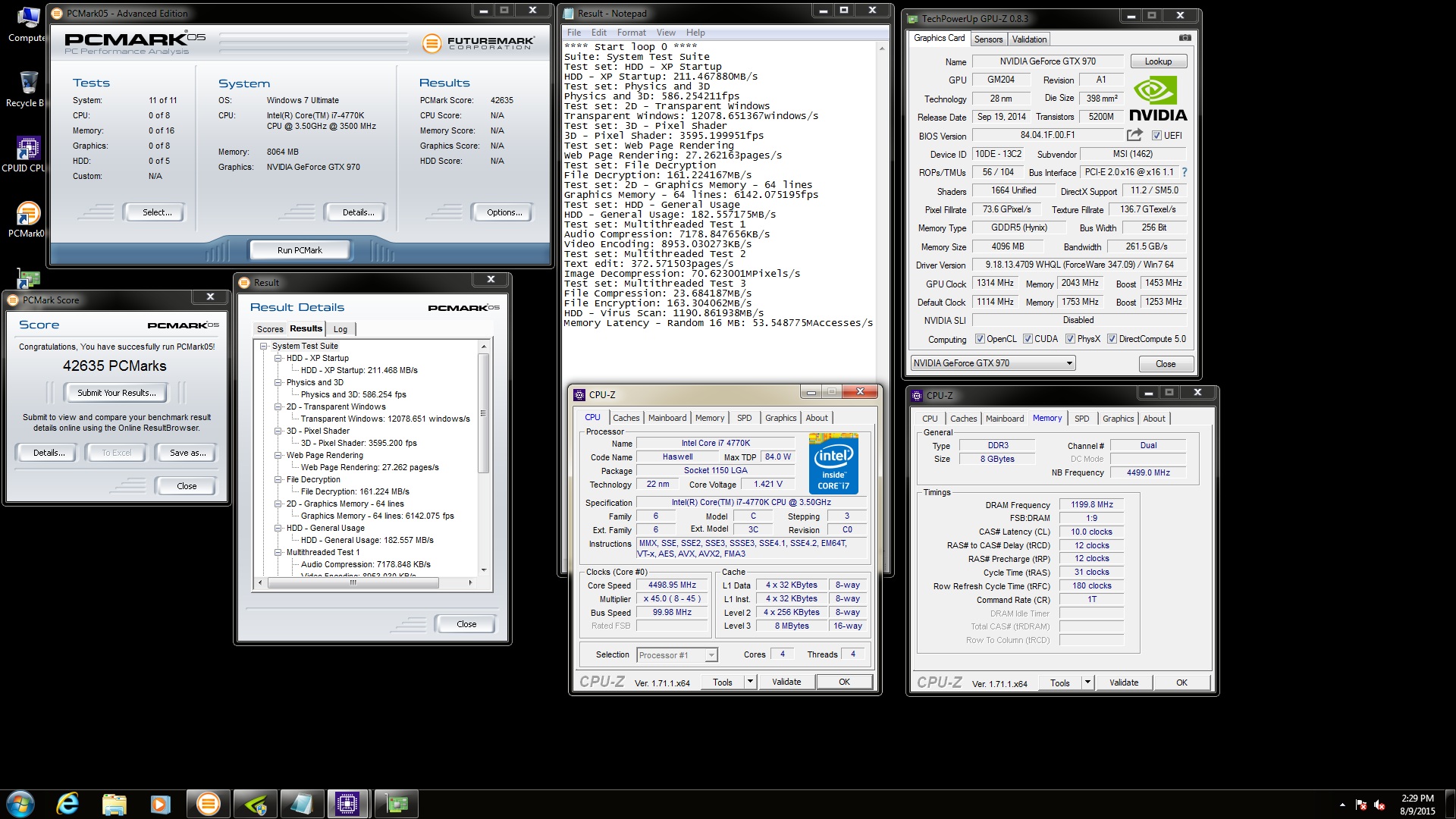This screenshot has width=1456, height=819.
Task: Click the NVIDIA GeForce taskbar icon
Action: click(x=255, y=804)
